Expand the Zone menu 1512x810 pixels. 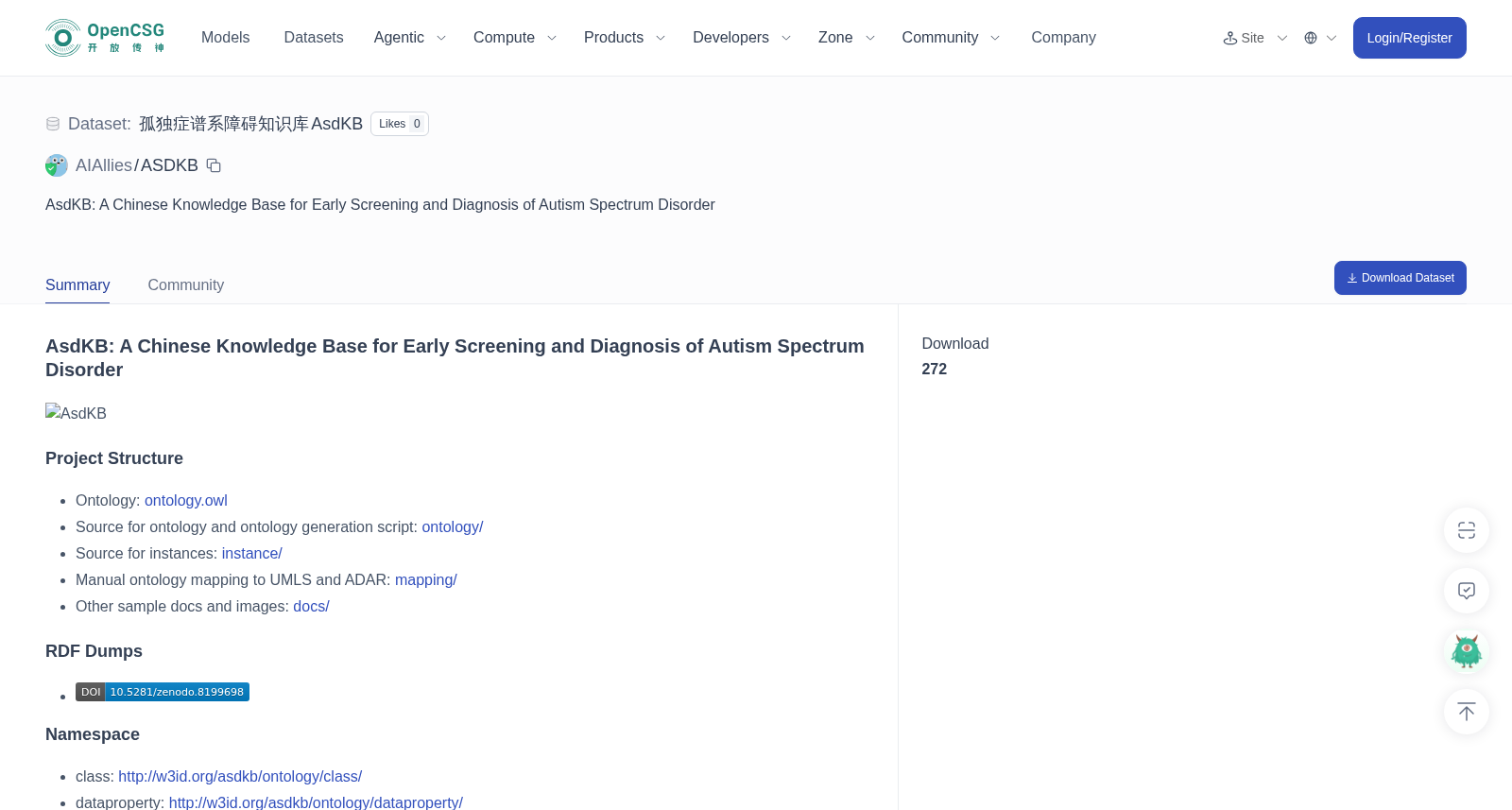click(847, 38)
